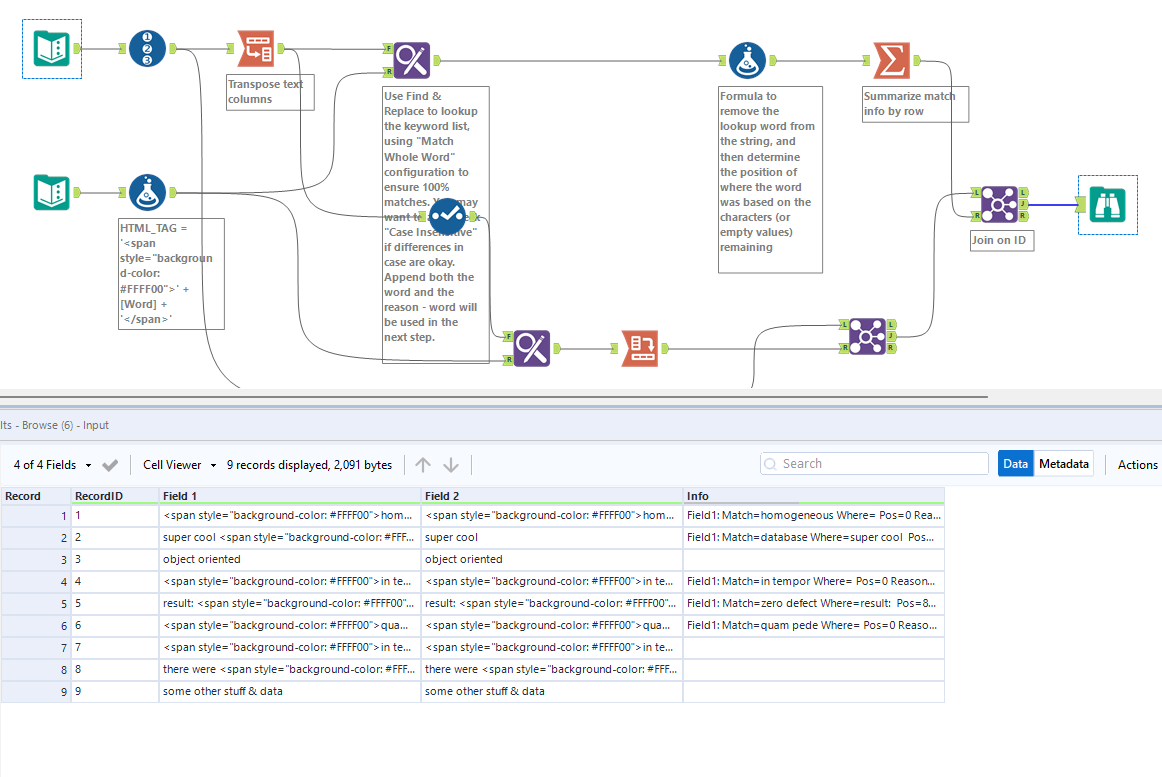The height and width of the screenshot is (777, 1162).
Task: Open the Browse tool at workflow end
Action: point(1107,204)
